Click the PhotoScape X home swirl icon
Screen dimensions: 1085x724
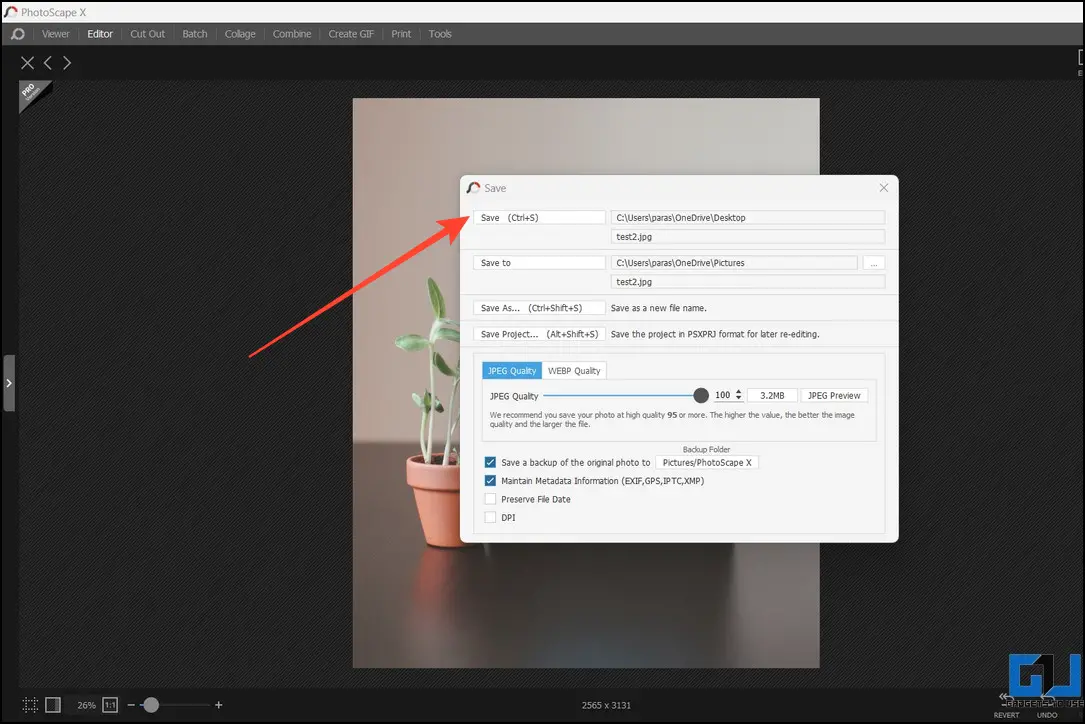pyautogui.click(x=18, y=34)
